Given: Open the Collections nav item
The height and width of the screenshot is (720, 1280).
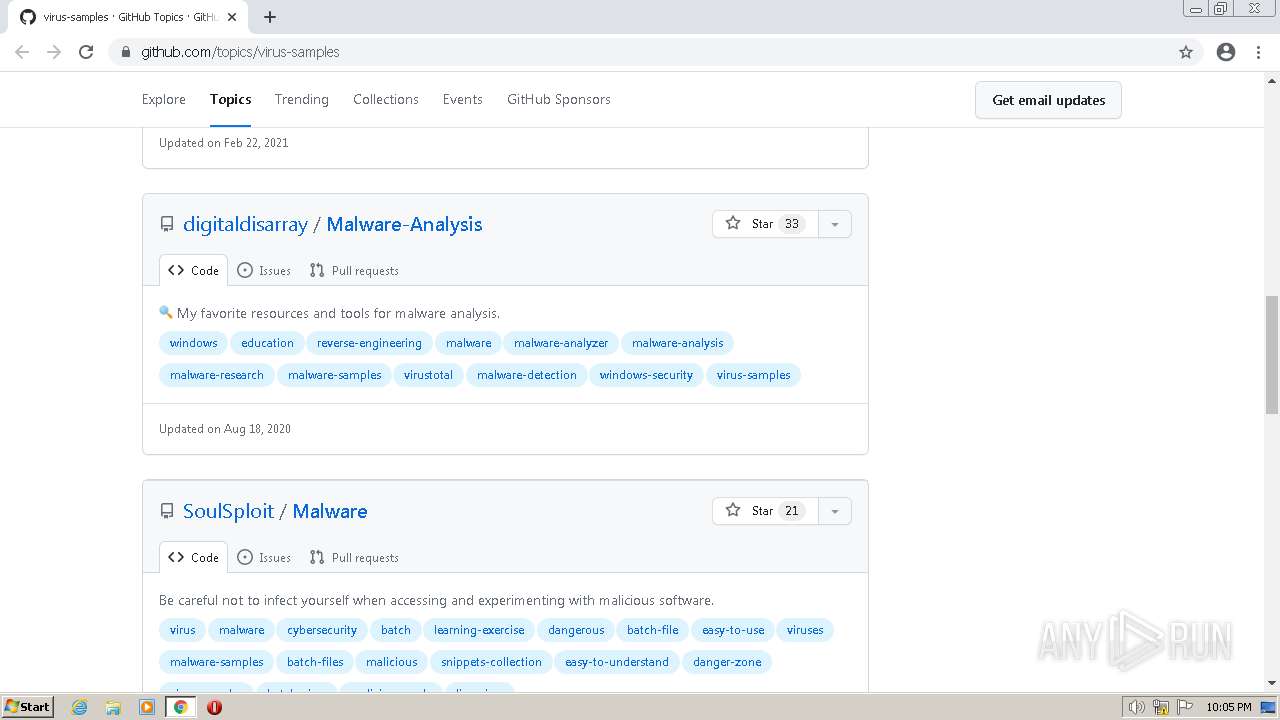Looking at the screenshot, I should [x=386, y=99].
